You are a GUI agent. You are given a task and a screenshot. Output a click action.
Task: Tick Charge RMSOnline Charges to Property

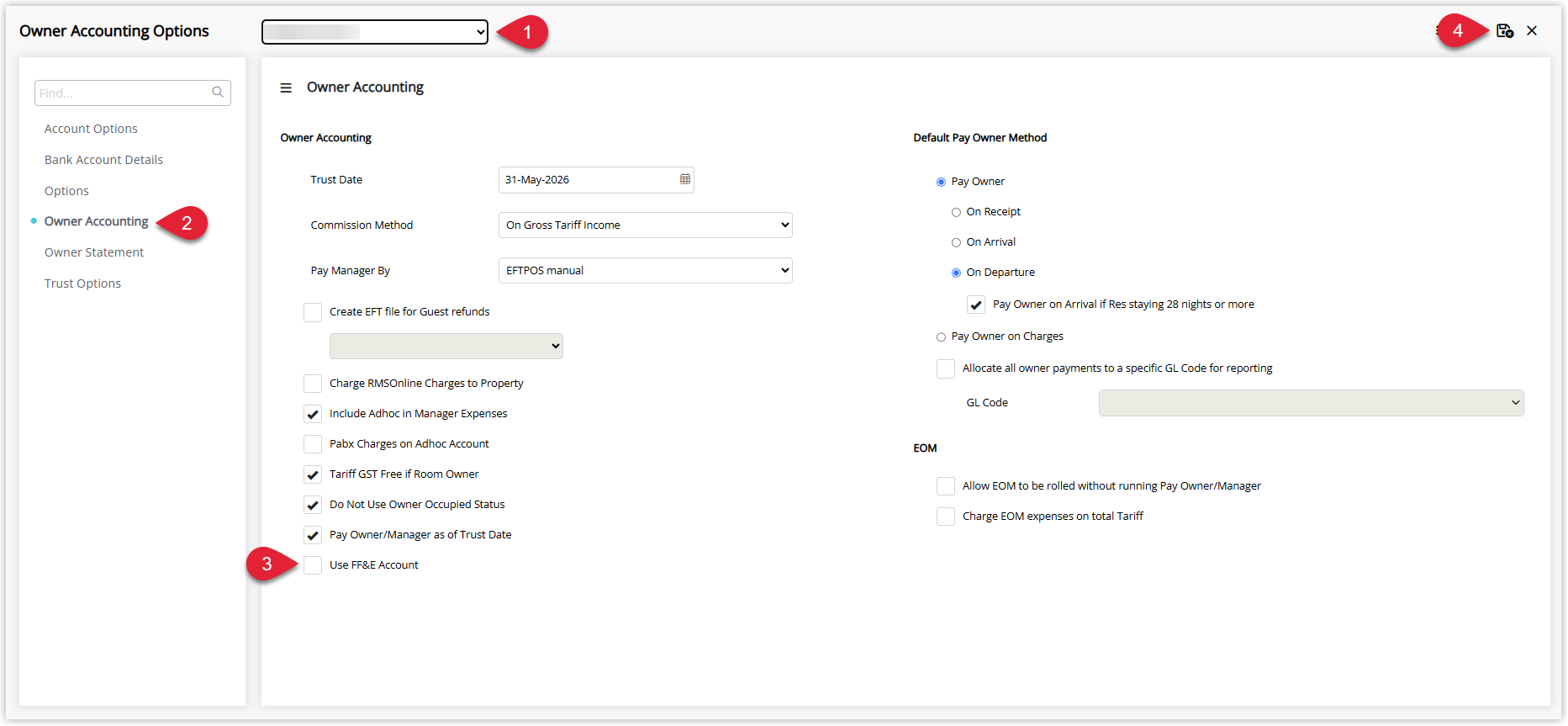[313, 384]
